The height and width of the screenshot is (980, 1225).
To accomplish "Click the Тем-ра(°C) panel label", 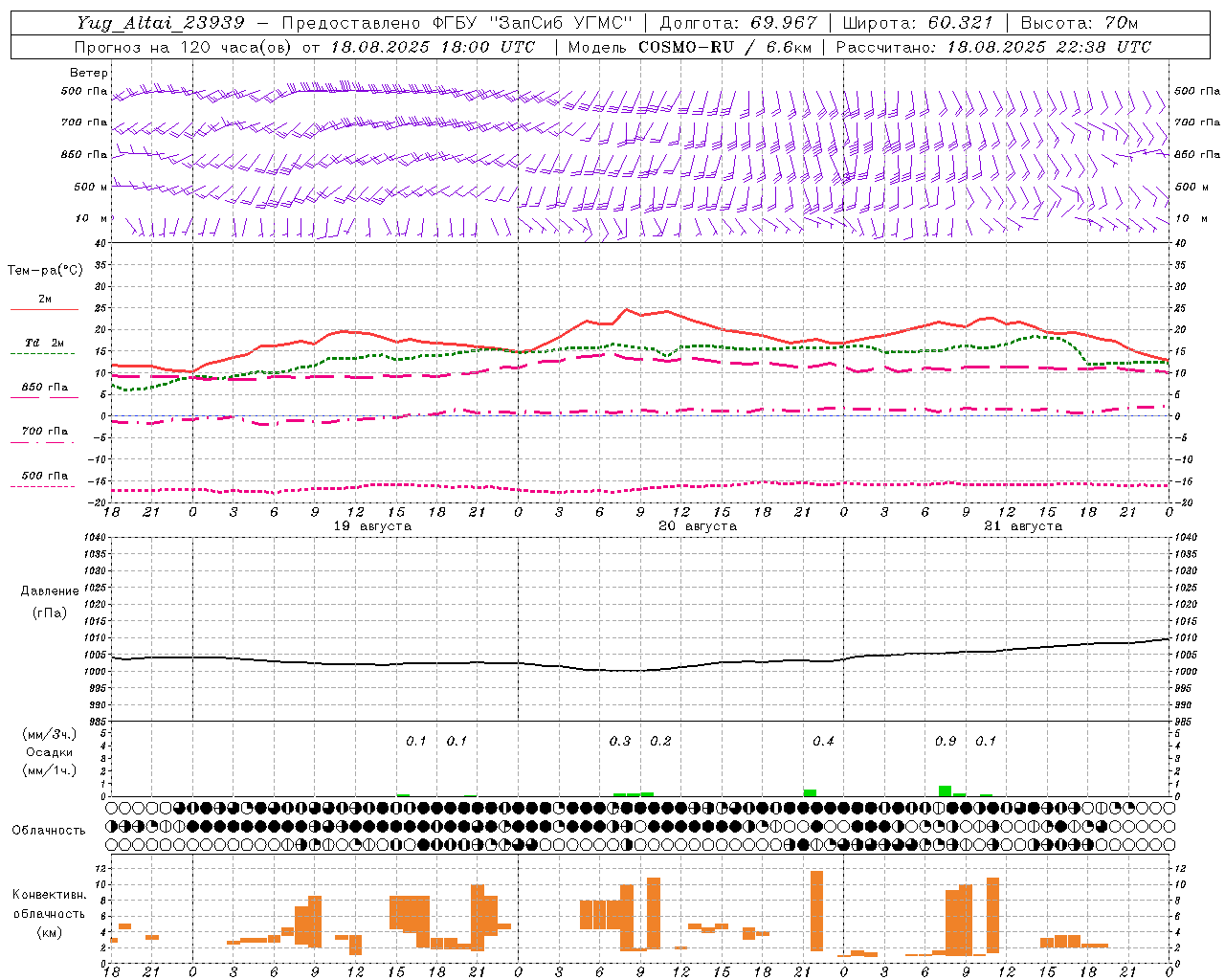I will (x=45, y=271).
